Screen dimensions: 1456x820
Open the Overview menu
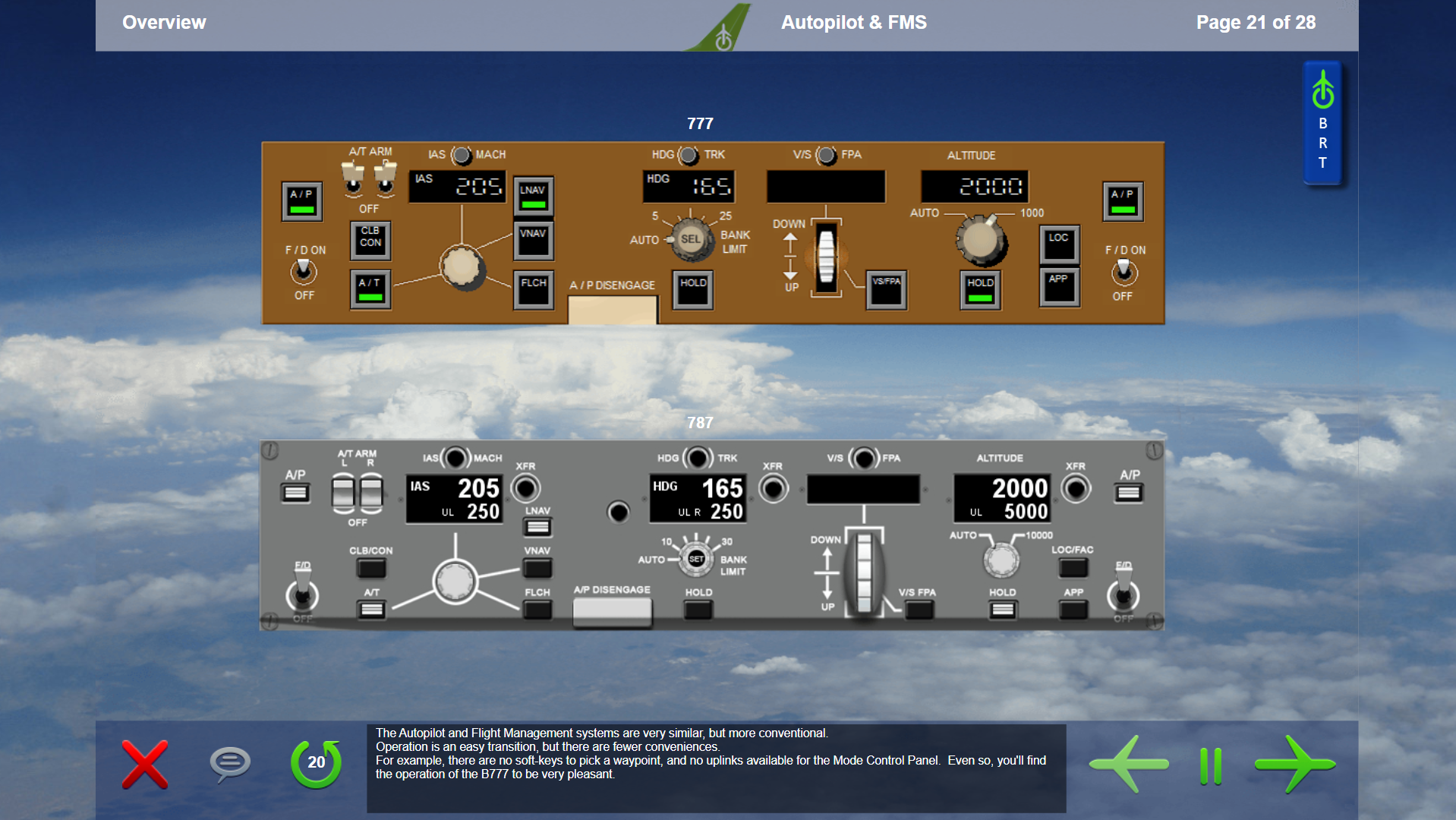pos(164,23)
